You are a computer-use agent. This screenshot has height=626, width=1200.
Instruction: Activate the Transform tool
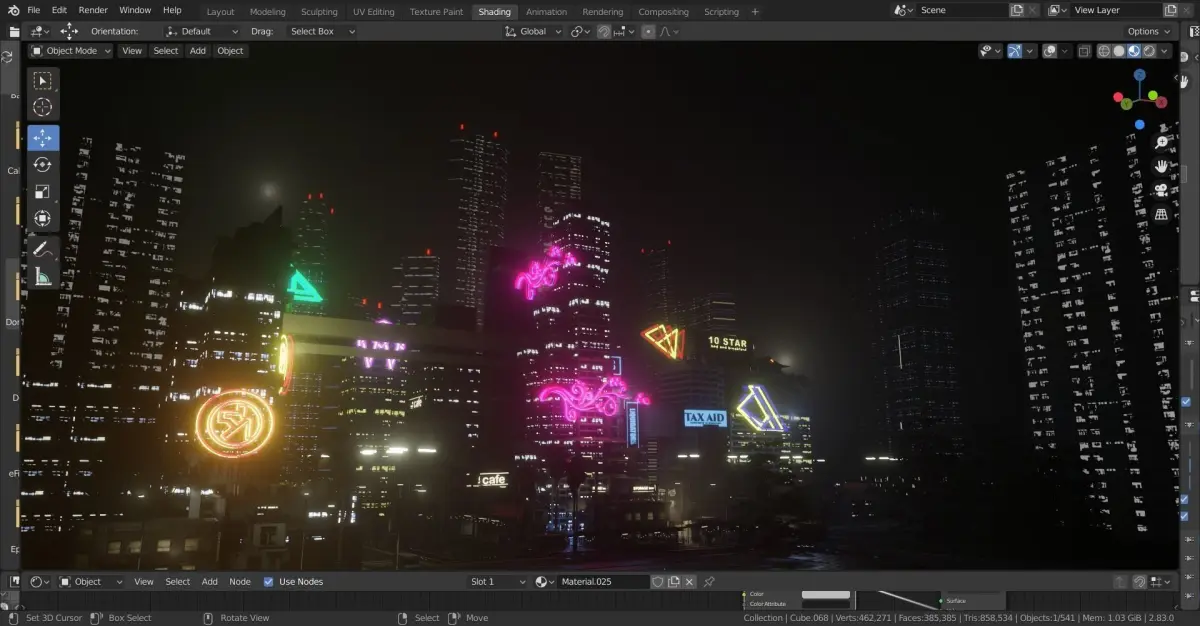pyautogui.click(x=42, y=219)
